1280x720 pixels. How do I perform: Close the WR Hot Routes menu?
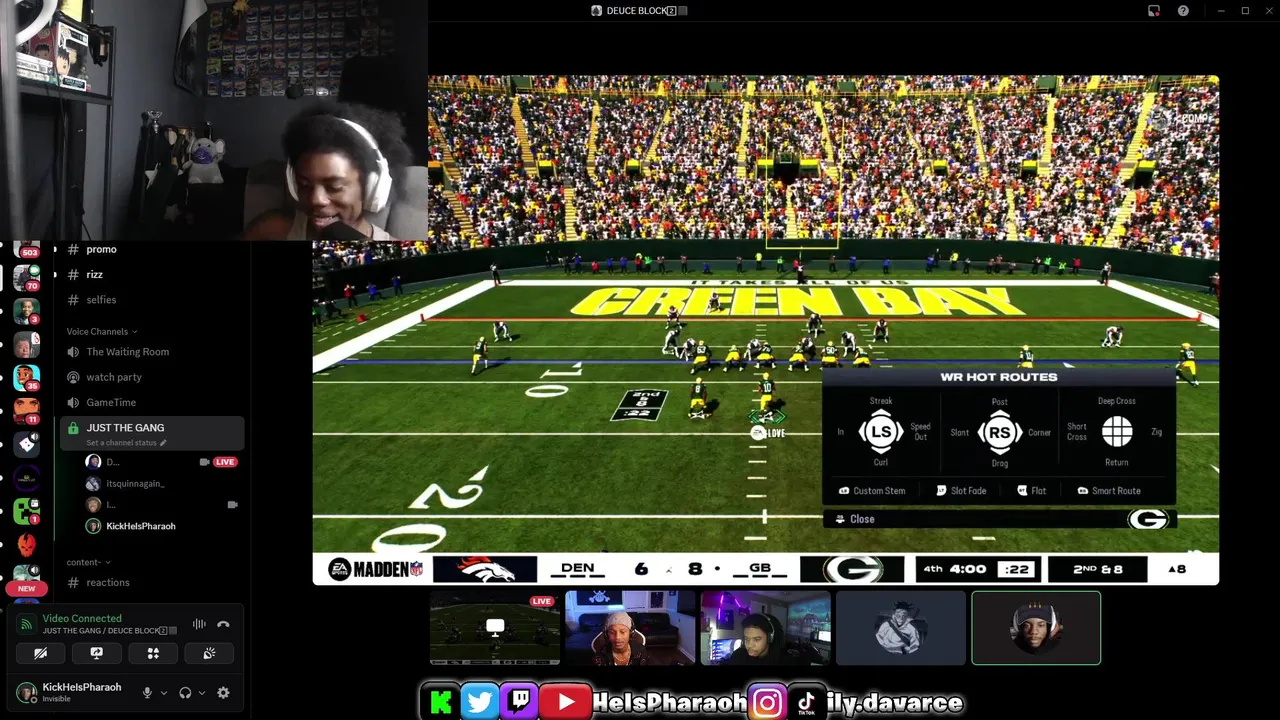pos(855,519)
